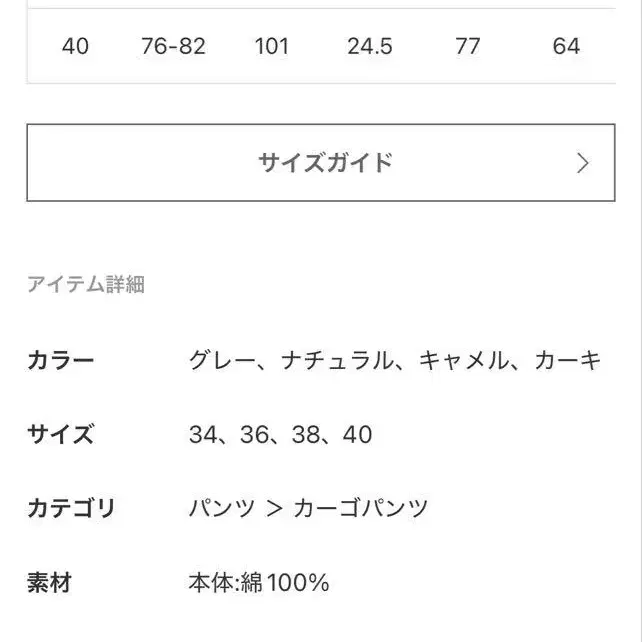Click size 40 in table row

[x=75, y=46]
